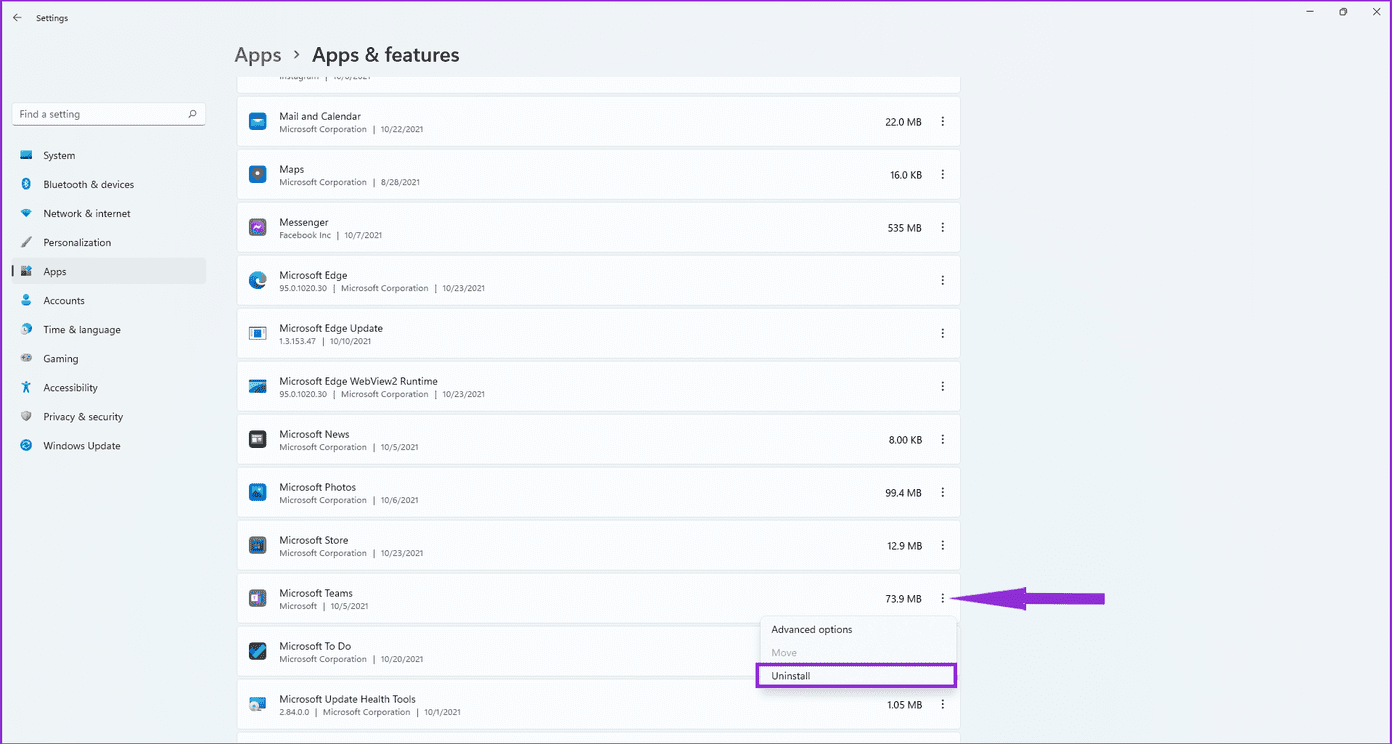
Task: Open more options for Microsoft News
Action: point(943,440)
